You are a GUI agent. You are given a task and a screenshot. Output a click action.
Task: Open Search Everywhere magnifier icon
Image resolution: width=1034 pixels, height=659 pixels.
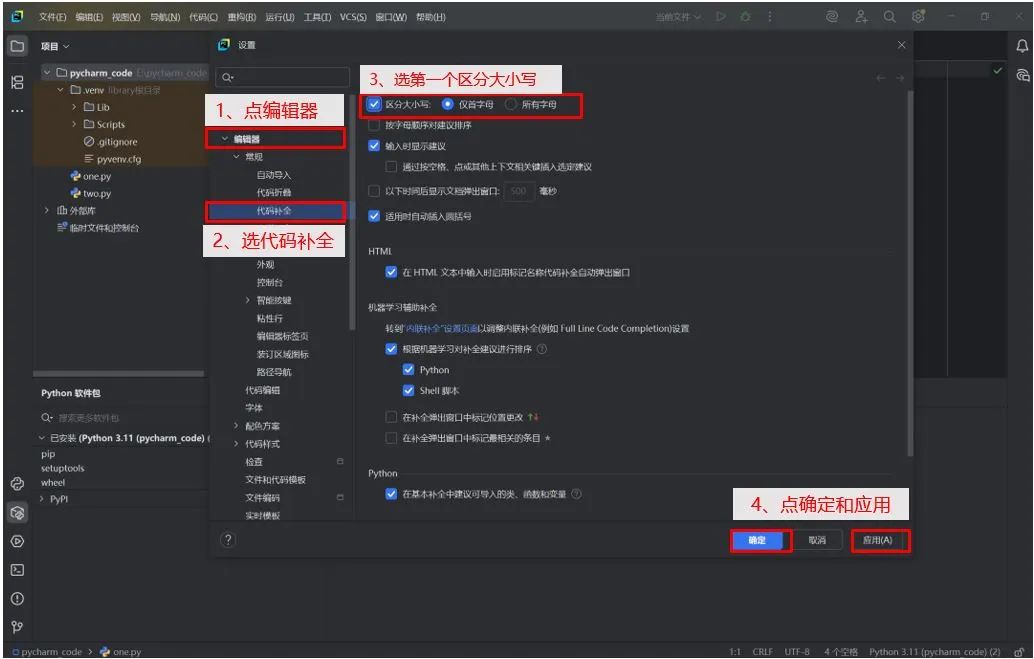[x=890, y=17]
